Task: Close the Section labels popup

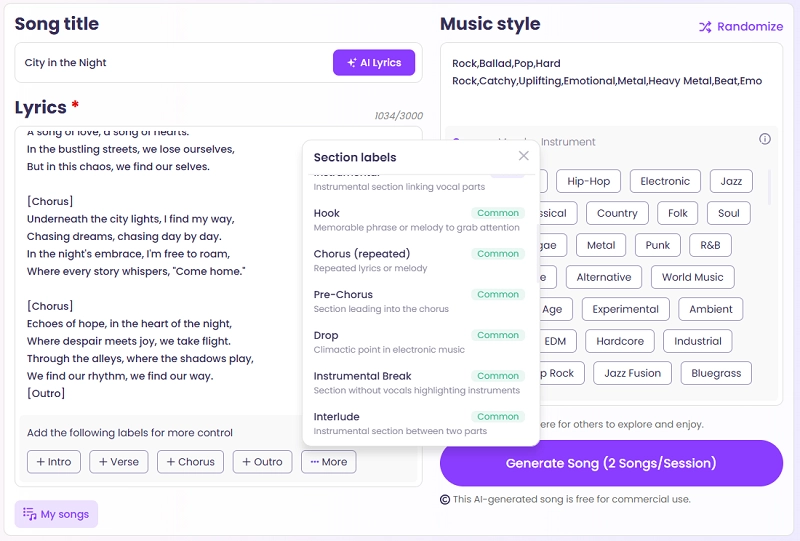Action: pyautogui.click(x=523, y=156)
